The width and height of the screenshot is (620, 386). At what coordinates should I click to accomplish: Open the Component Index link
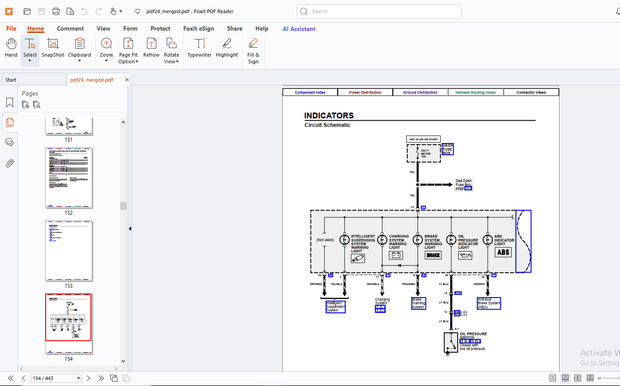[310, 92]
